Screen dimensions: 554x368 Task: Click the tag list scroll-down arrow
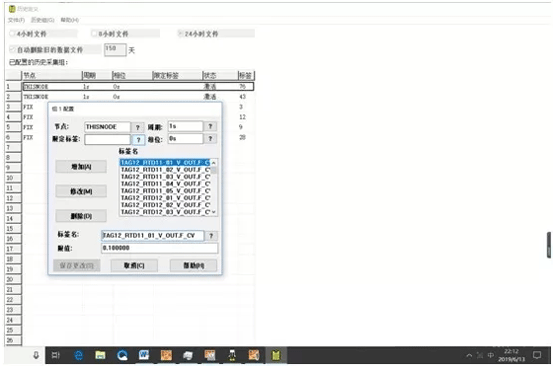(x=214, y=212)
